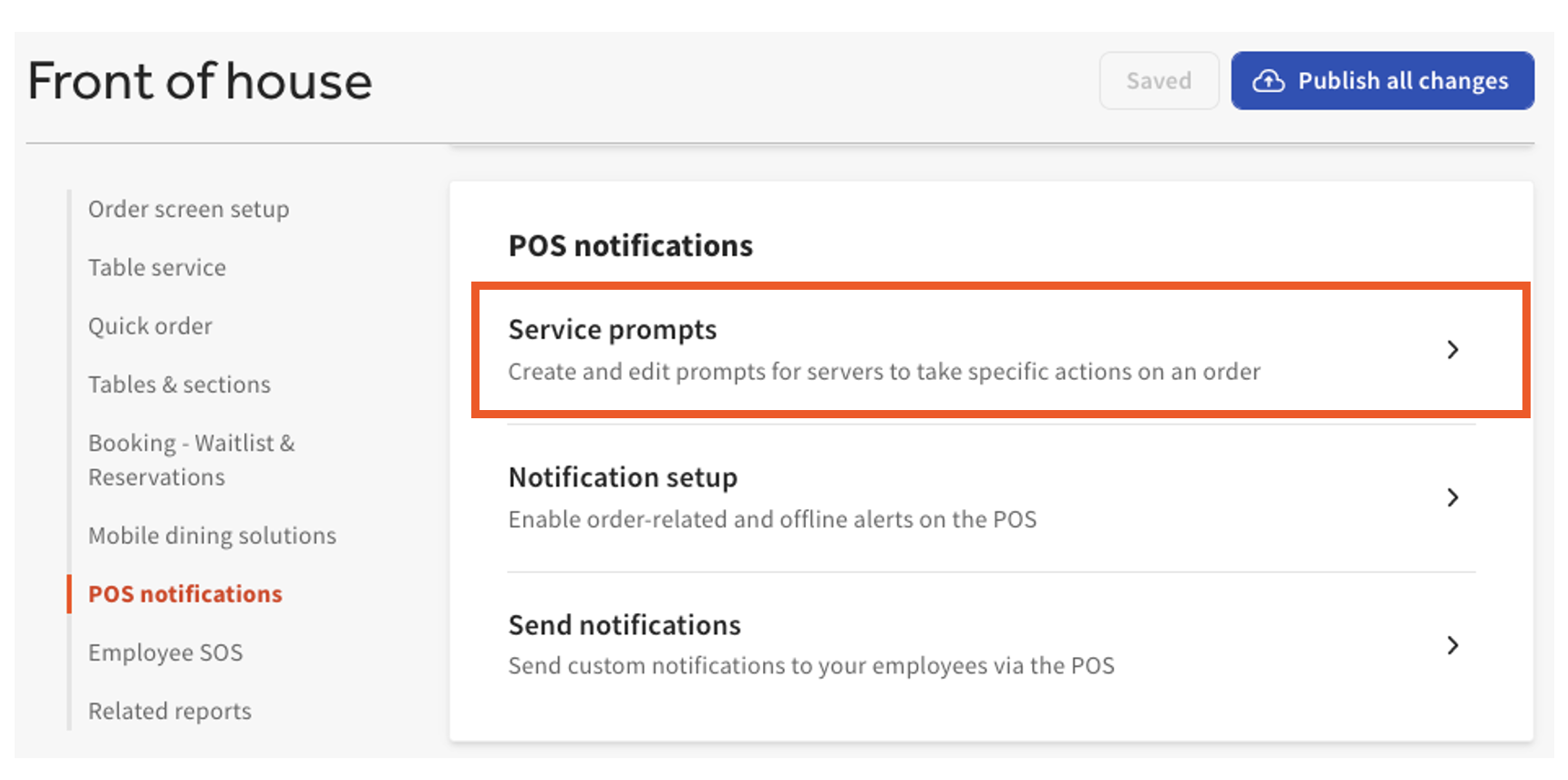Open Employee SOS settings

(165, 652)
